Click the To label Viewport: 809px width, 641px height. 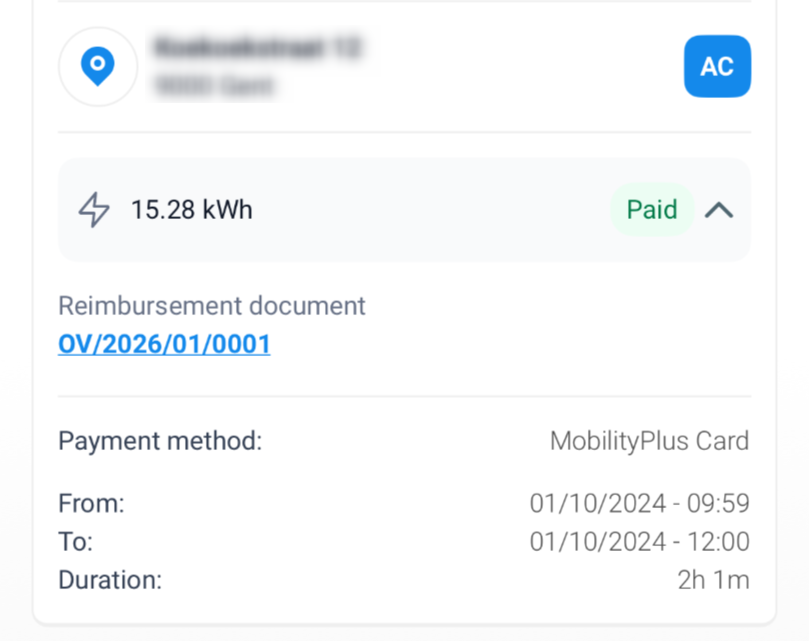(75, 541)
